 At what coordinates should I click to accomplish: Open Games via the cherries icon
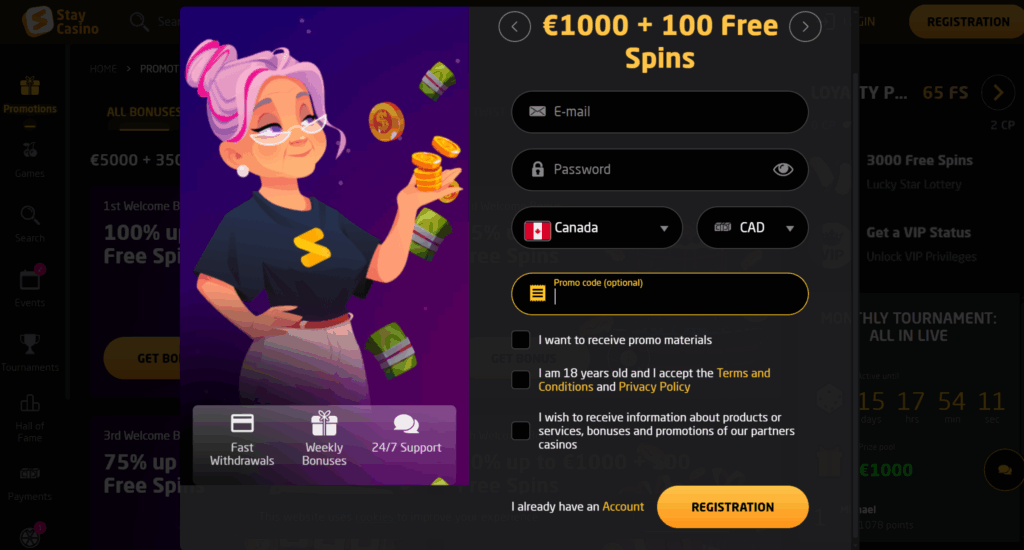click(29, 150)
